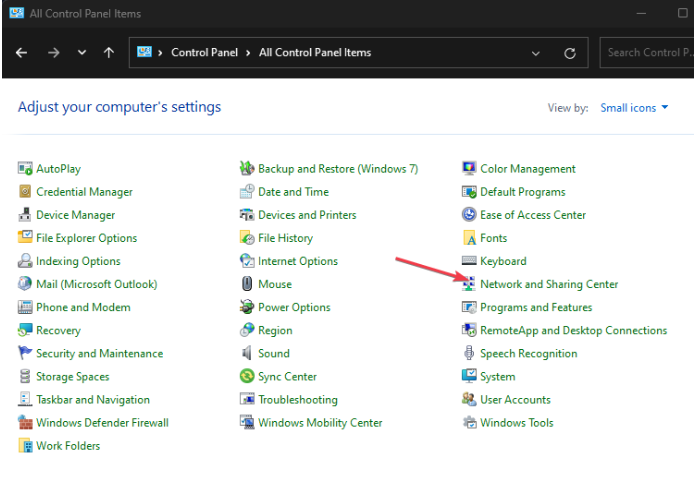Image resolution: width=698 pixels, height=477 pixels.
Task: Open the View by Small icons dropdown
Action: [634, 108]
